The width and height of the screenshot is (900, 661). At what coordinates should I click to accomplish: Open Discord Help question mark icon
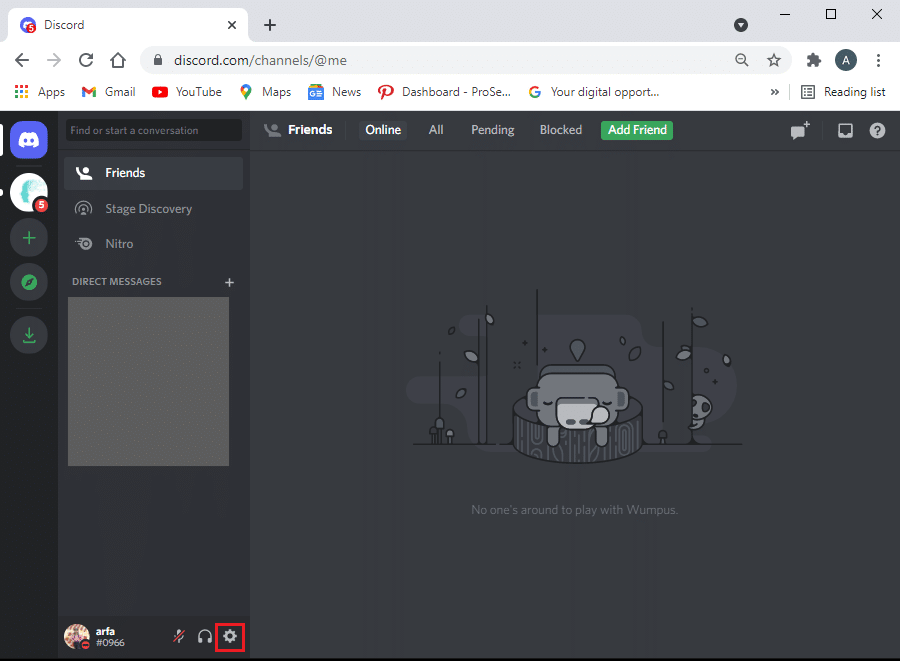(x=877, y=130)
